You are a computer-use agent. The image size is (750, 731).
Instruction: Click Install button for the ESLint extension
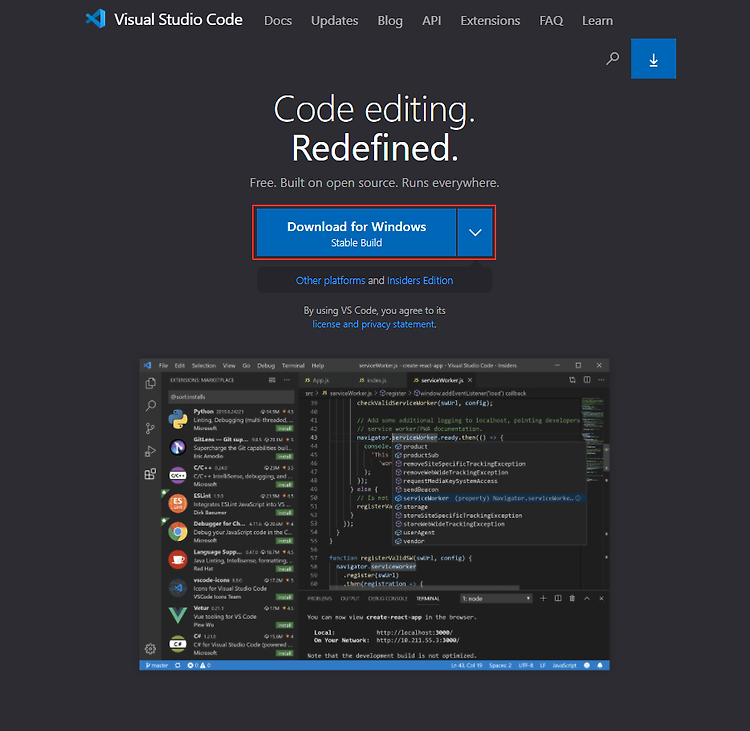click(x=285, y=513)
